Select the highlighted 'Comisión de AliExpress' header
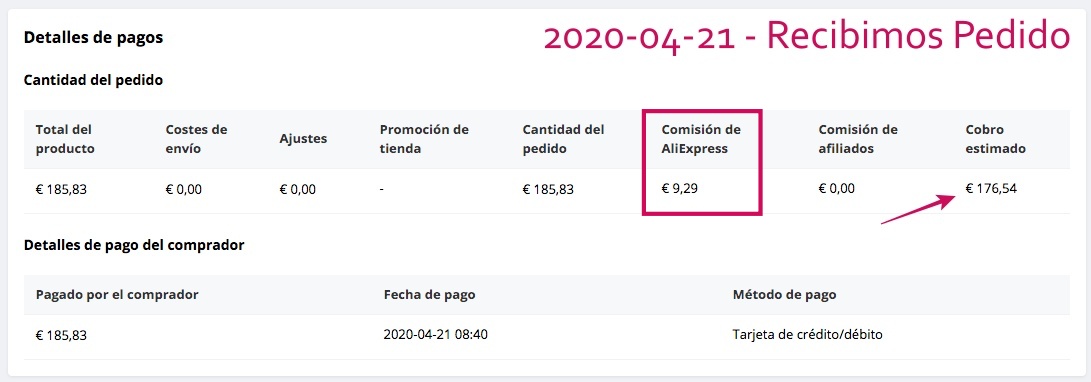This screenshot has width=1091, height=382. click(x=701, y=139)
